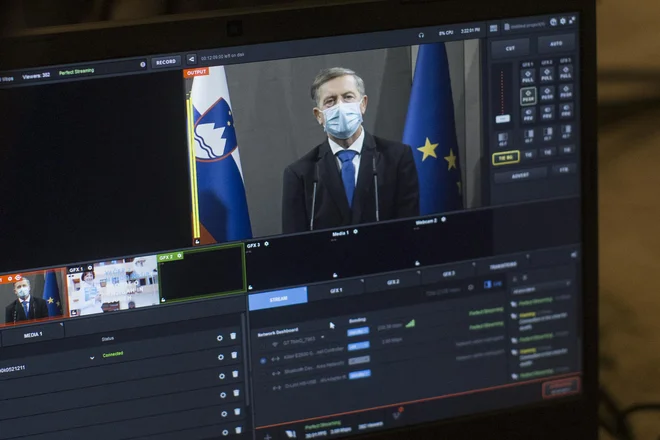
Task: Enable the yellow TIE BG button
Action: 506,158
